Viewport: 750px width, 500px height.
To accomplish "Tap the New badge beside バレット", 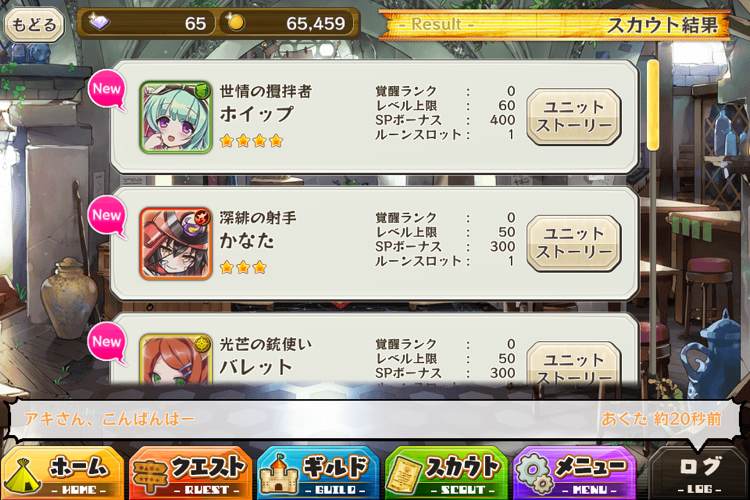I will coord(107,343).
